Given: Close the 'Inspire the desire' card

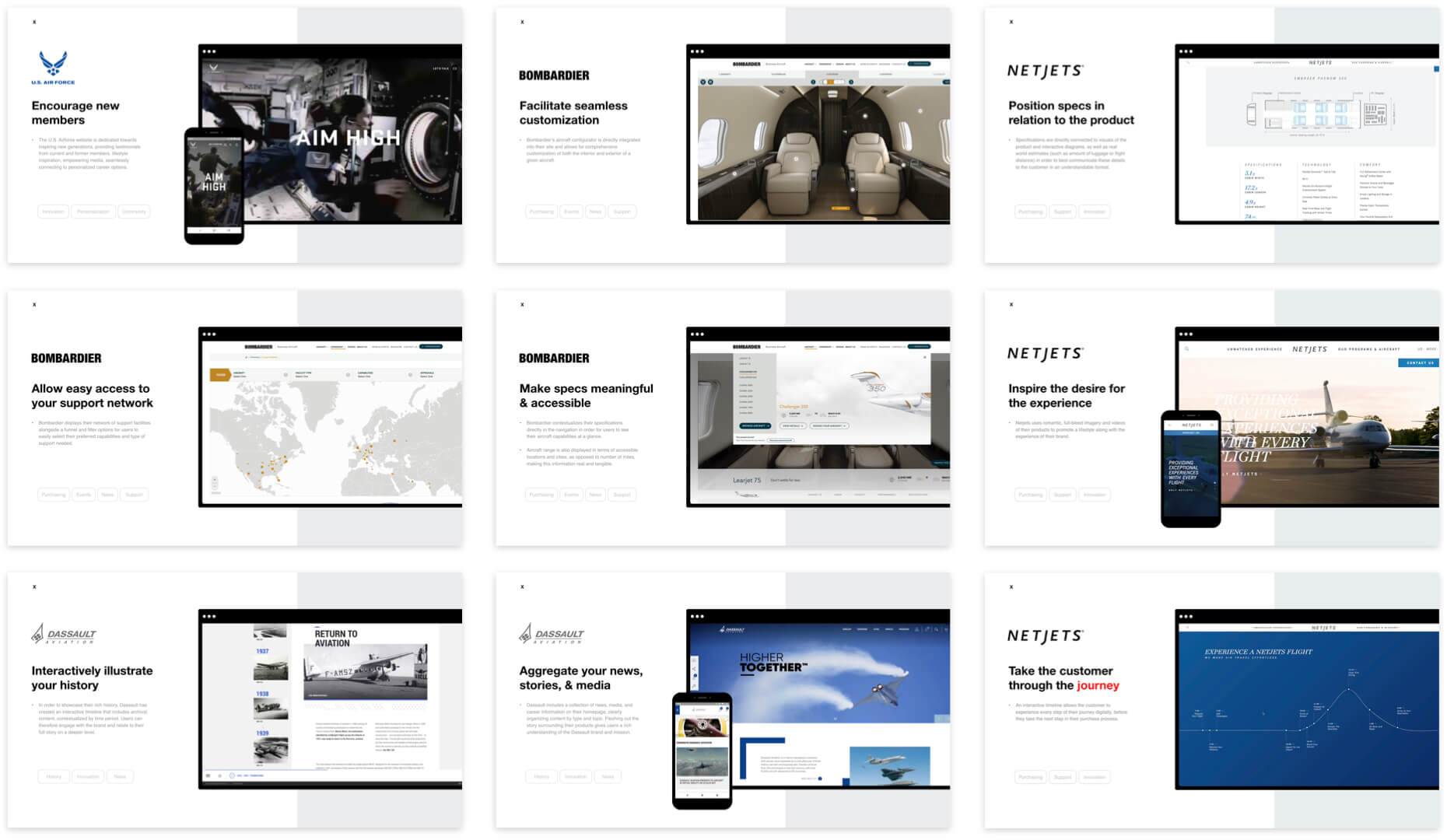Looking at the screenshot, I should pos(1011,304).
